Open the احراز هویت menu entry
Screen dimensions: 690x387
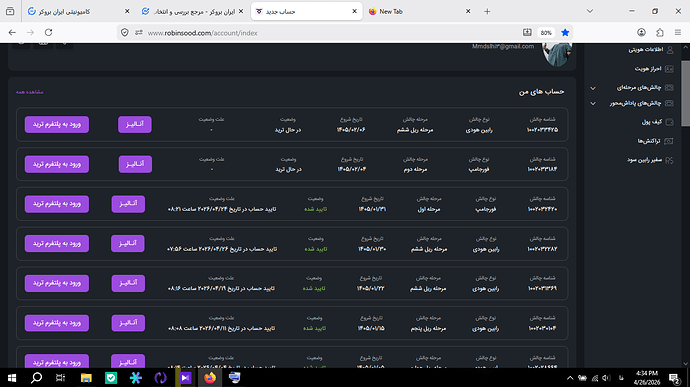coord(648,69)
